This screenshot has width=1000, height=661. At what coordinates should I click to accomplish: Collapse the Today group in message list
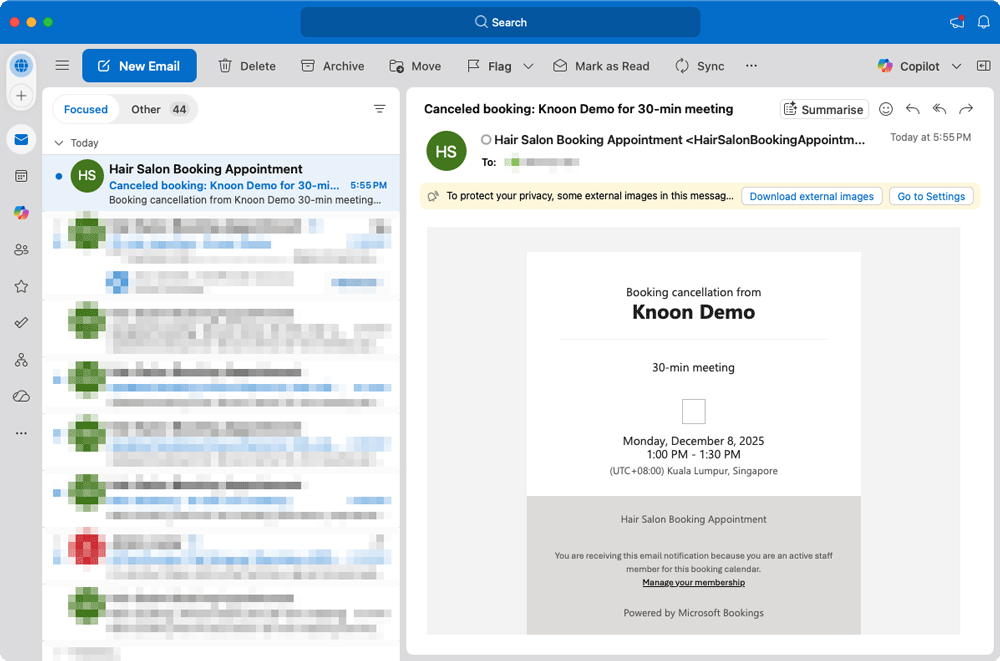click(x=59, y=143)
